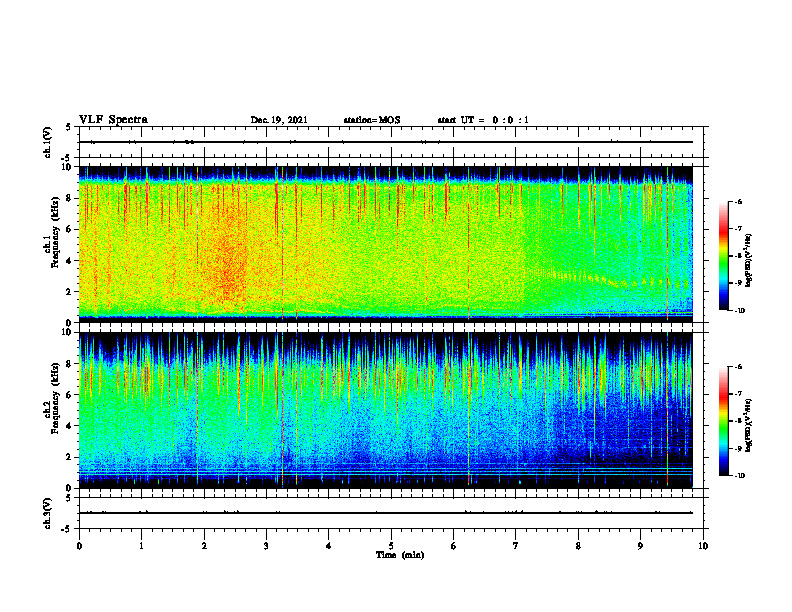Image resolution: width=792 pixels, height=612 pixels.
Task: Click the date 'Dec. 19, 2021'
Action: pos(279,120)
